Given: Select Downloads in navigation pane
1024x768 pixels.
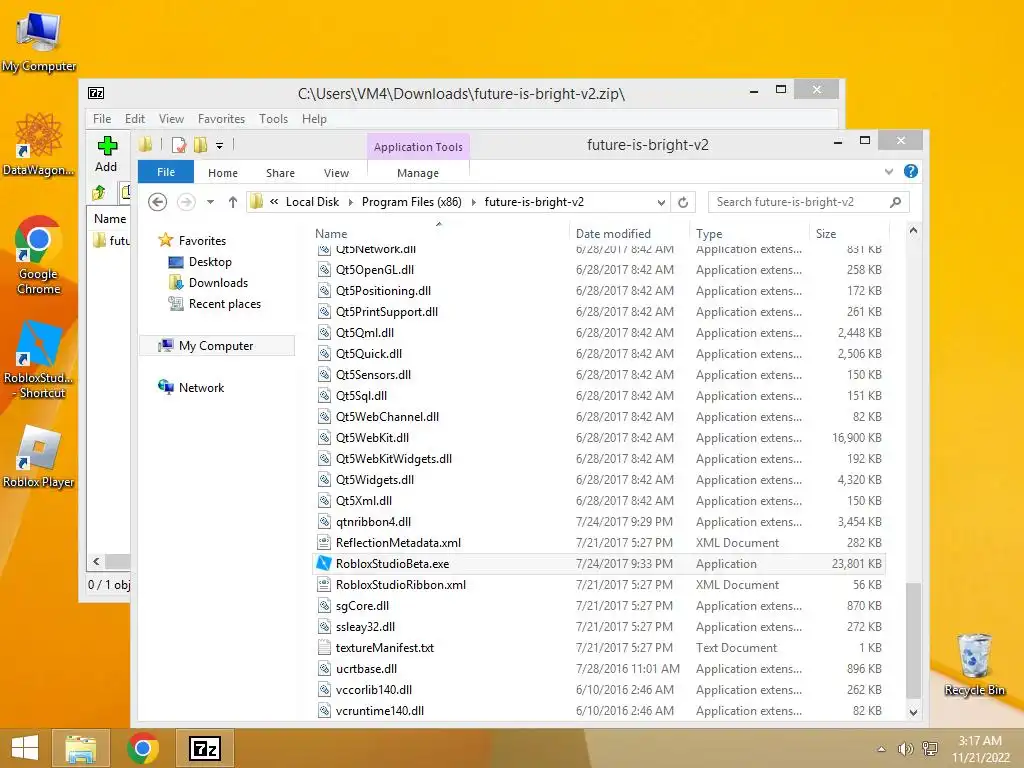Looking at the screenshot, I should click(218, 283).
